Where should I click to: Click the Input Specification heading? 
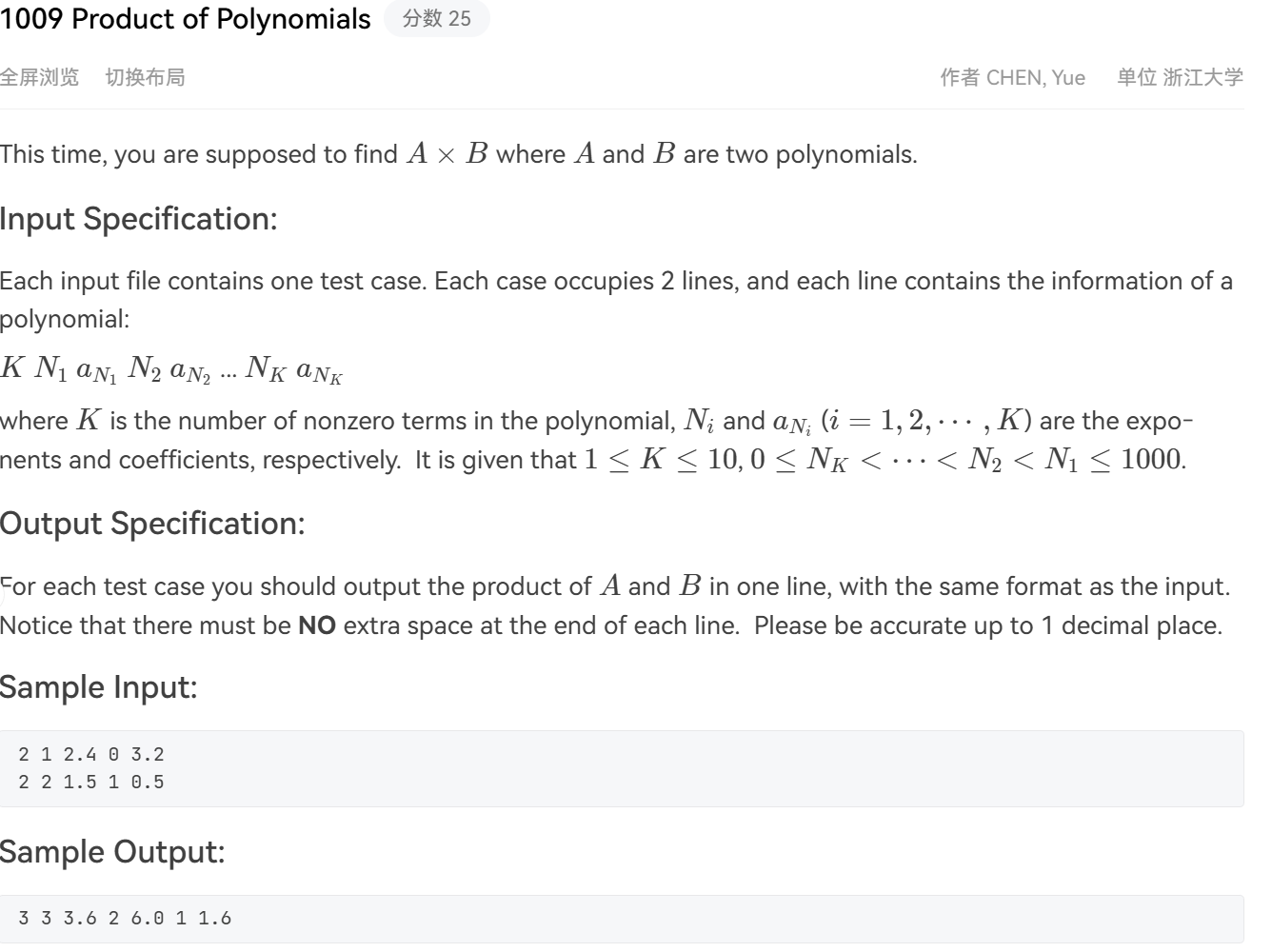139,219
